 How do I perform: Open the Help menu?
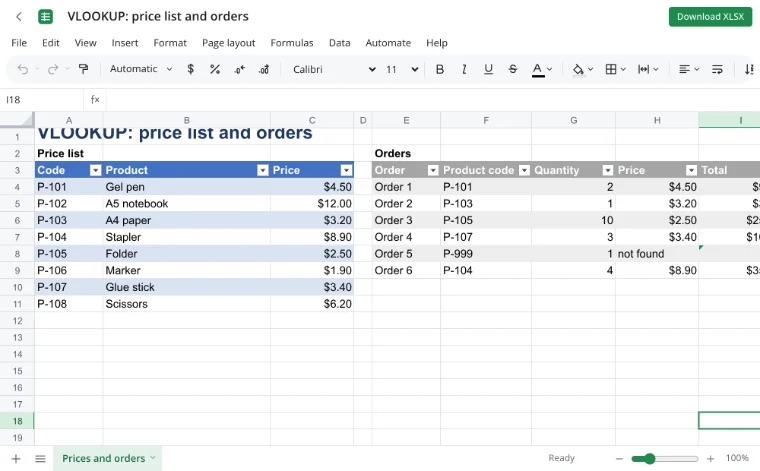(437, 43)
